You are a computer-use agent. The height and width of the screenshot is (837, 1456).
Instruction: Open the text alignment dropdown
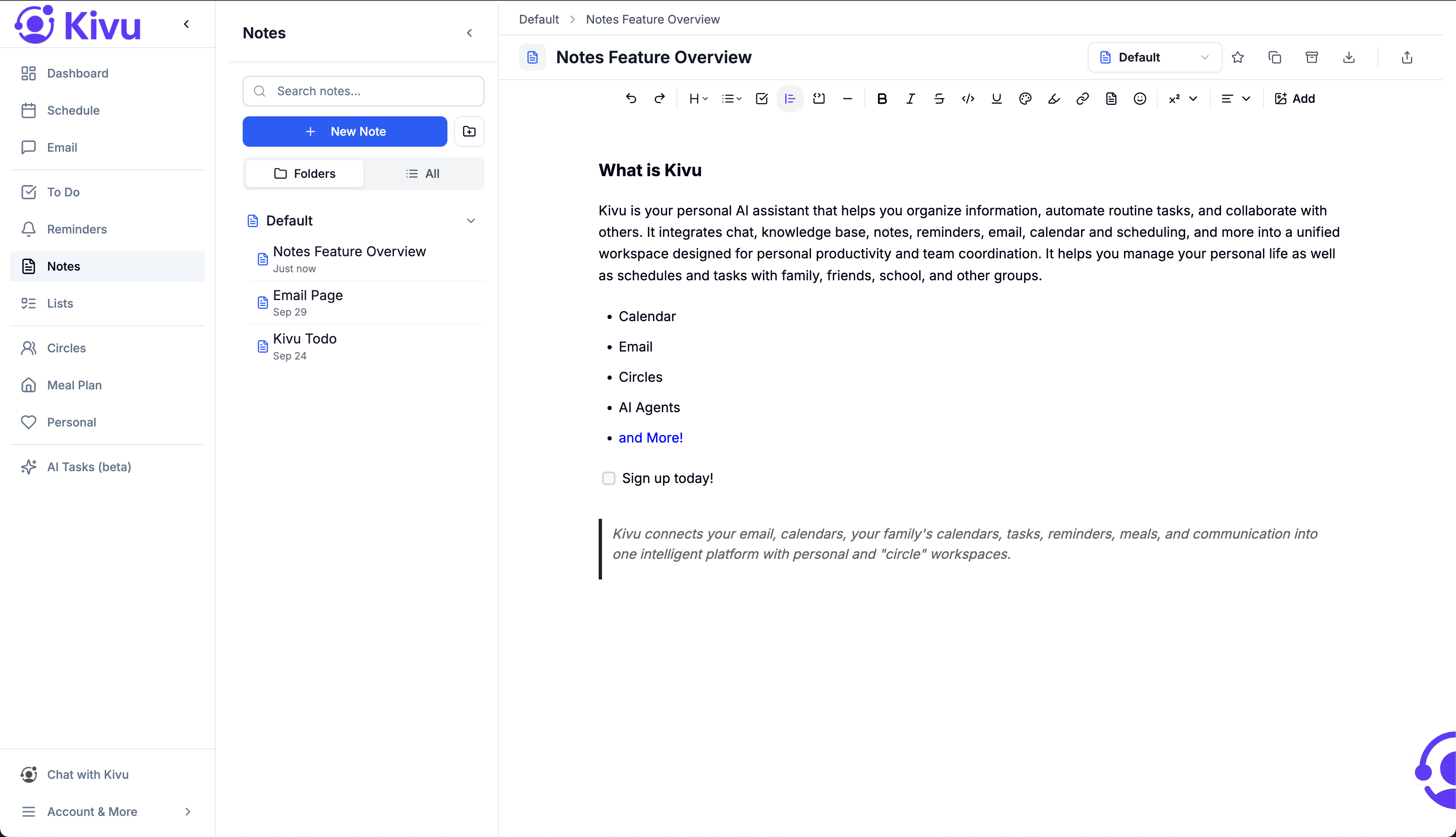pos(1235,98)
